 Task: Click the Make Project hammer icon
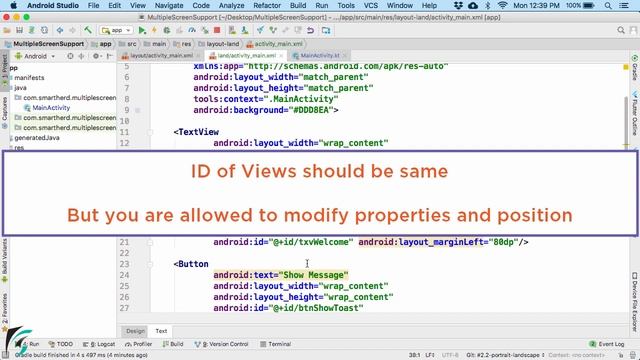(88, 30)
